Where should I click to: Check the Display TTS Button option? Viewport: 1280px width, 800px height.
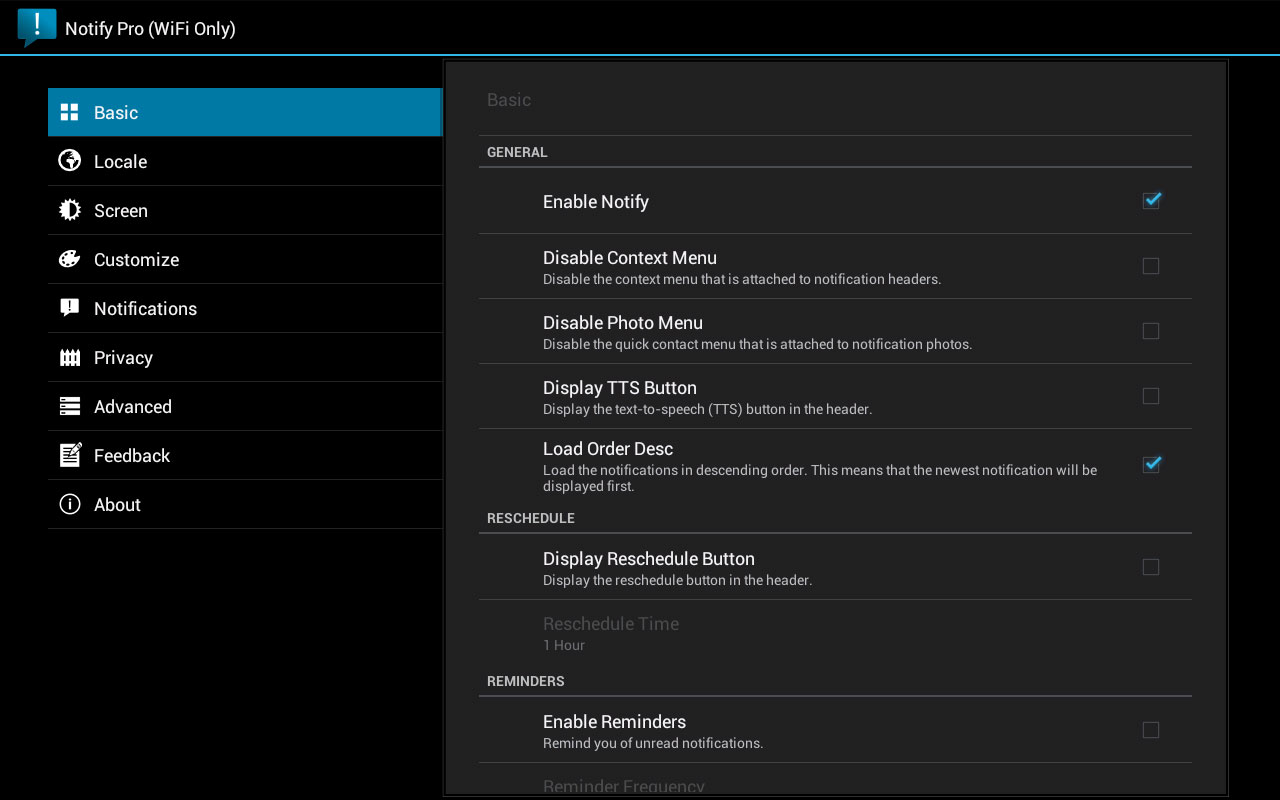coord(1151,396)
